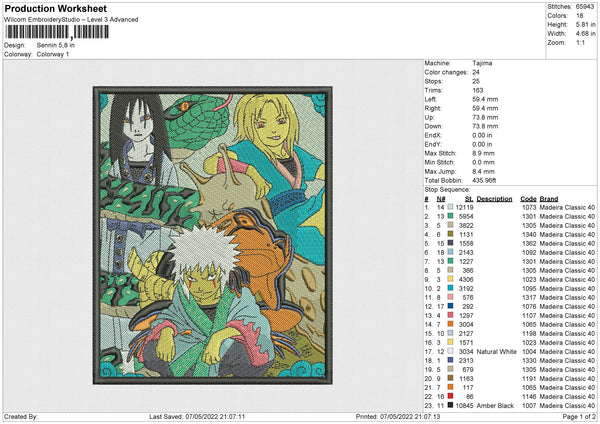Click the Stops value '25'
This screenshot has height=424, width=600.
coord(476,81)
